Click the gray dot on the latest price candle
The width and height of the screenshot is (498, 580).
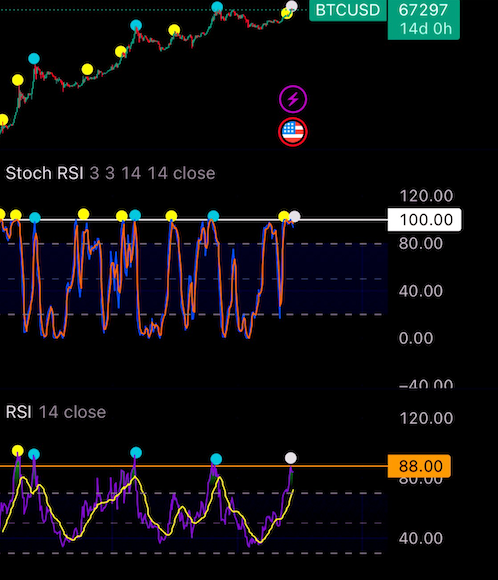(292, 6)
